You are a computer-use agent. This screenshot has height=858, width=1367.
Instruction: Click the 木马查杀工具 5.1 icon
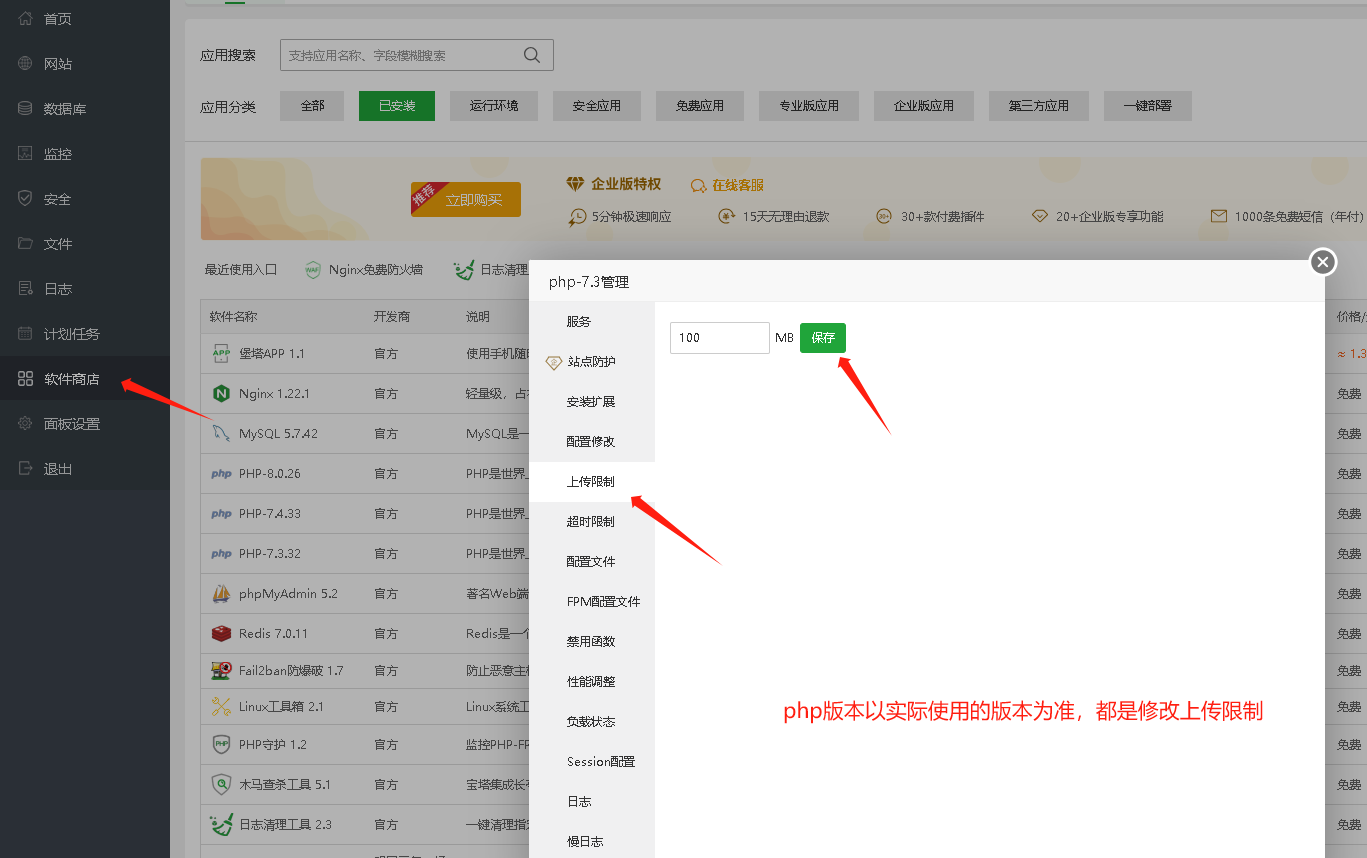pos(221,784)
